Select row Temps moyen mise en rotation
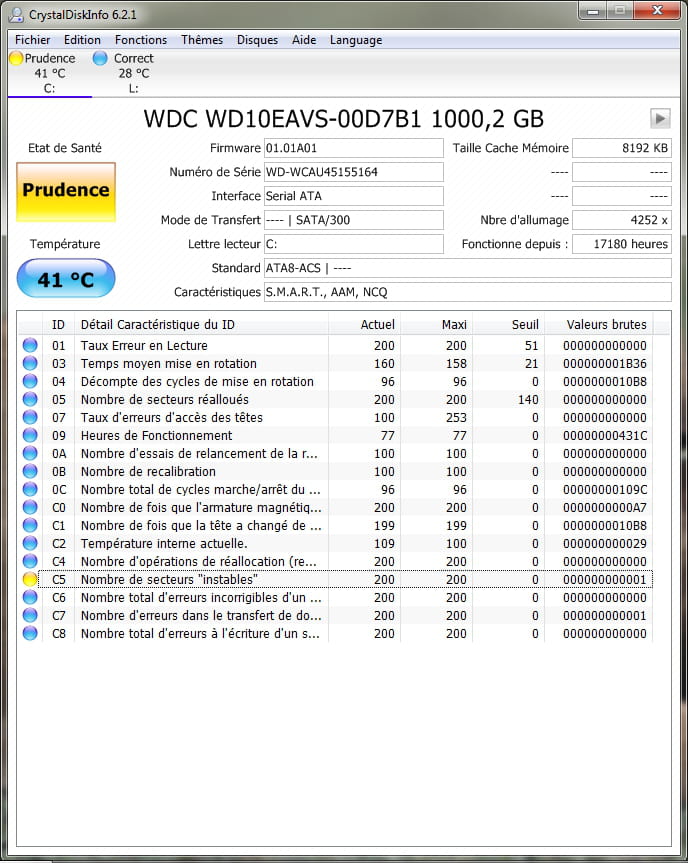Viewport: 688px width, 863px height. [x=336, y=364]
